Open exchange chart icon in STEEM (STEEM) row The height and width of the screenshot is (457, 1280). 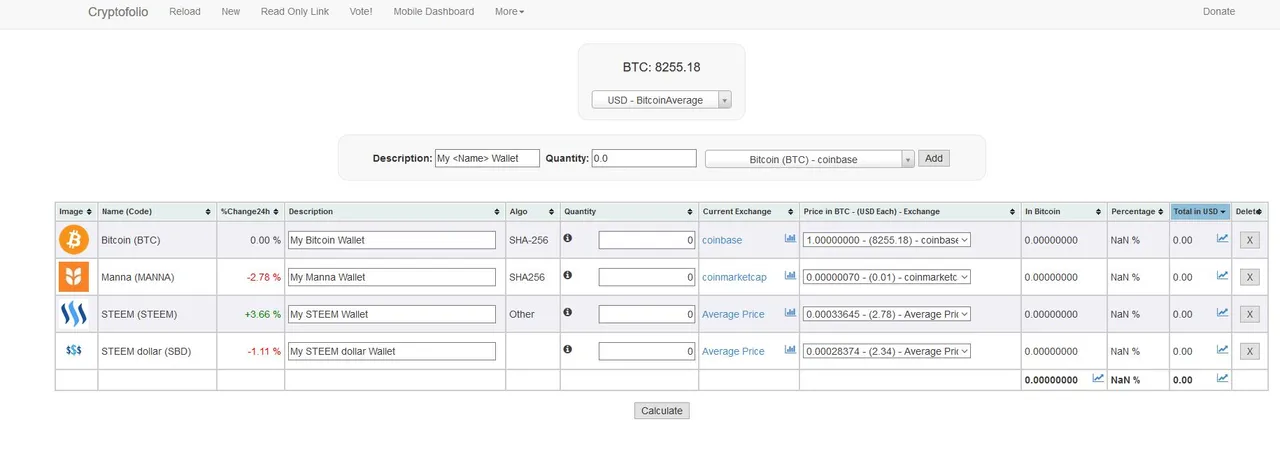pyautogui.click(x=790, y=312)
